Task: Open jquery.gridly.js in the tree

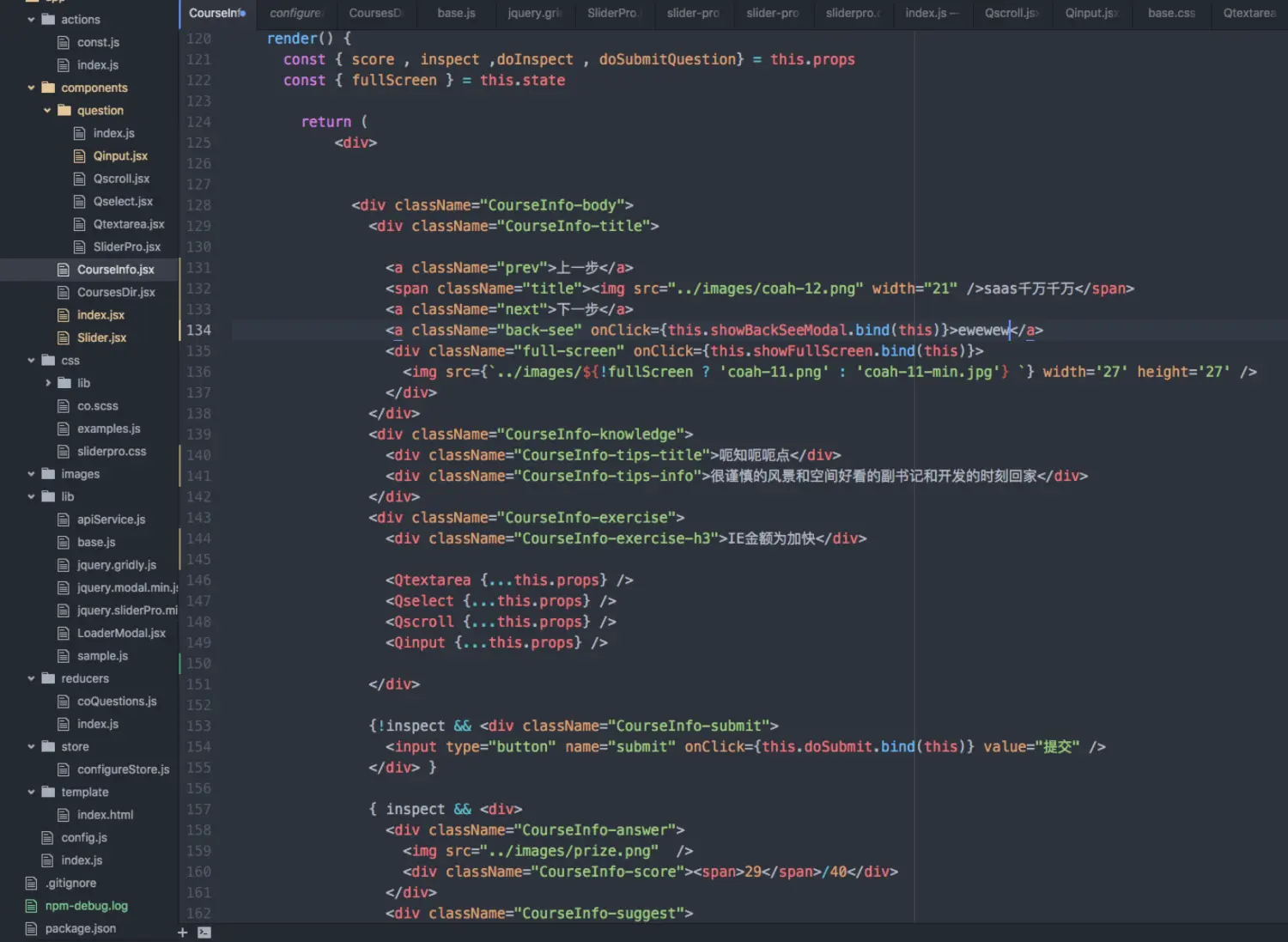Action: point(117,565)
